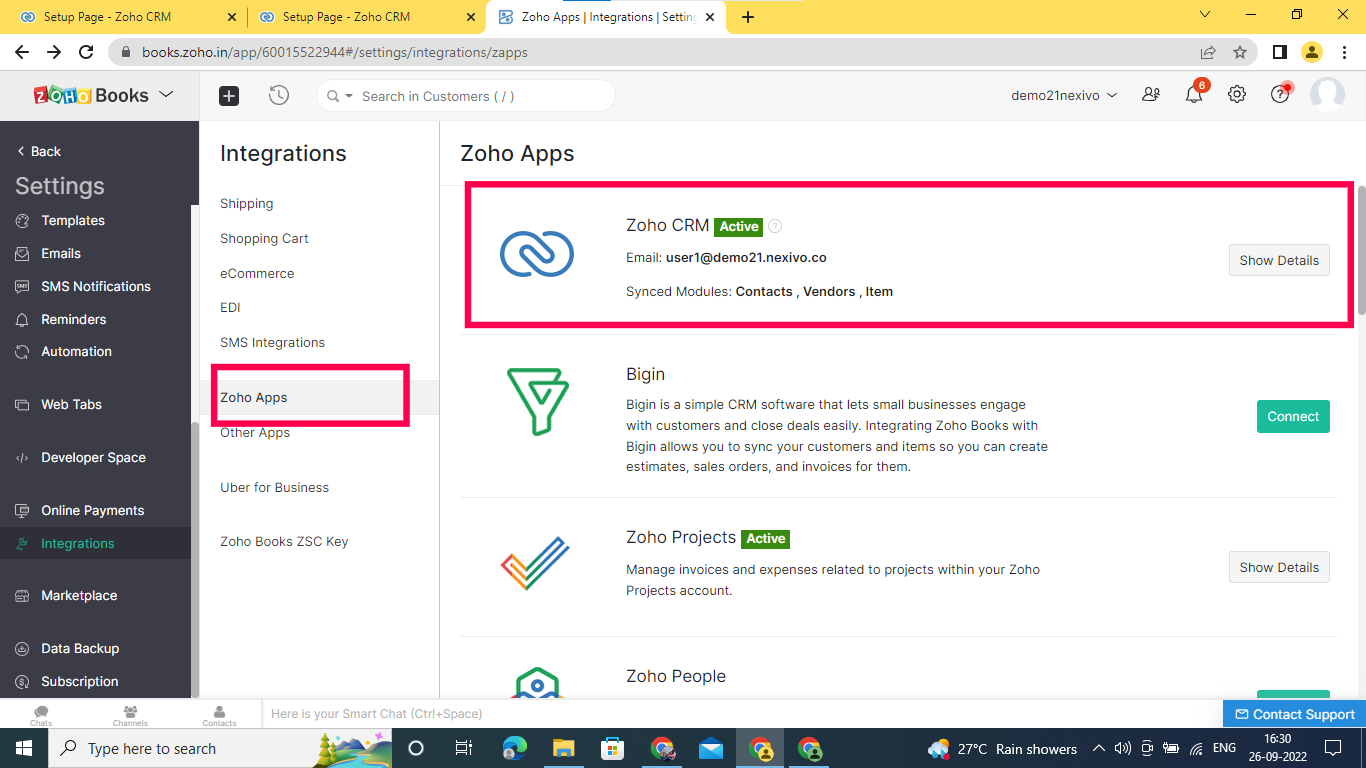
Task: Click the browser share page icon
Action: click(x=1208, y=52)
